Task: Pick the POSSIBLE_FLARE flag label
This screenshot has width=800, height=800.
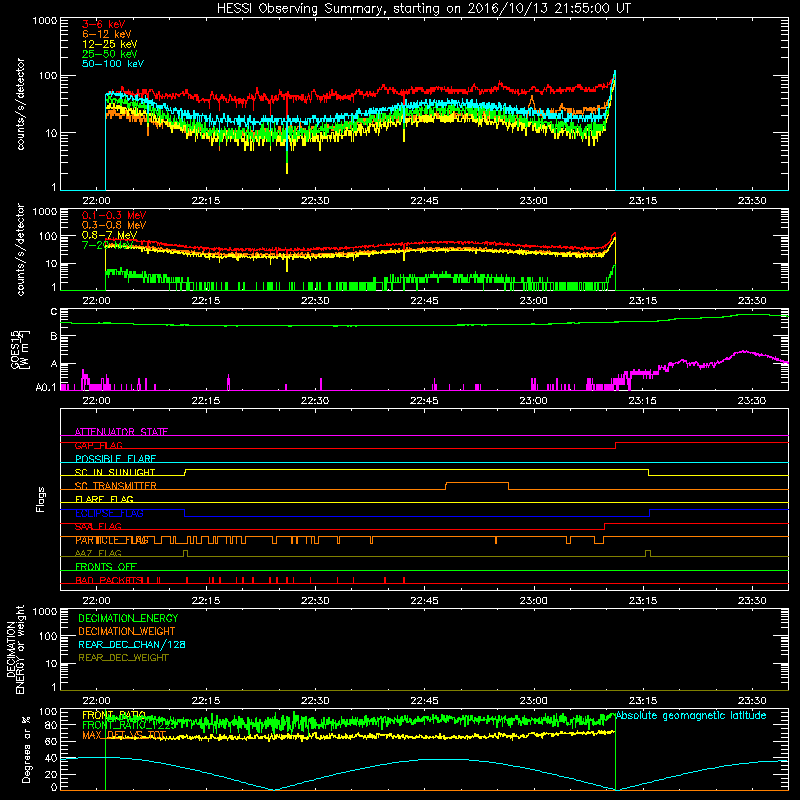Action: [x=115, y=459]
